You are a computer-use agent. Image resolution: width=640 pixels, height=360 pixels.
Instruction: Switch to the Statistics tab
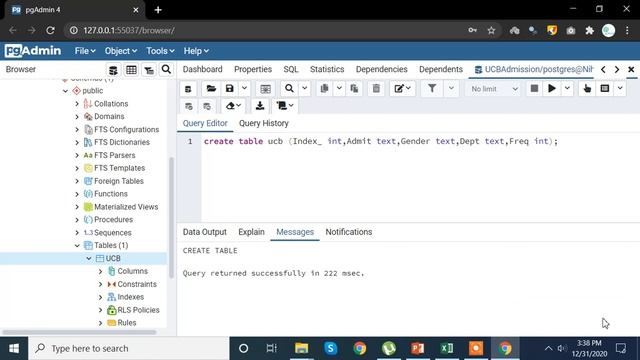pyautogui.click(x=327, y=69)
